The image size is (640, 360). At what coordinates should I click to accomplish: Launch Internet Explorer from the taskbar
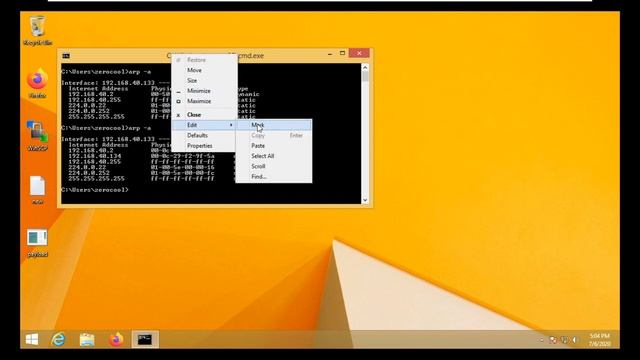coord(58,339)
